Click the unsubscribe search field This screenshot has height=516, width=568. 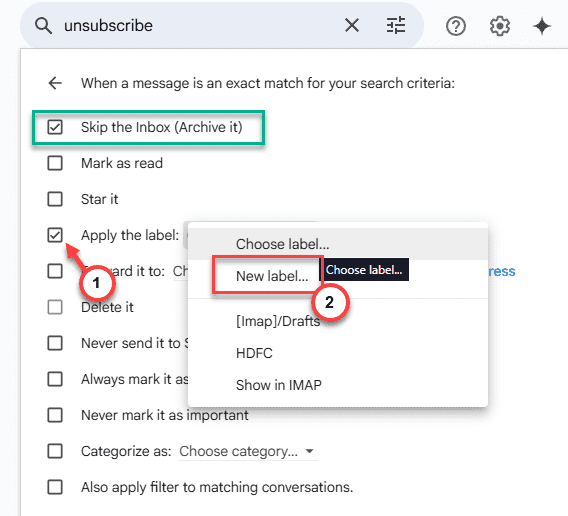point(199,26)
